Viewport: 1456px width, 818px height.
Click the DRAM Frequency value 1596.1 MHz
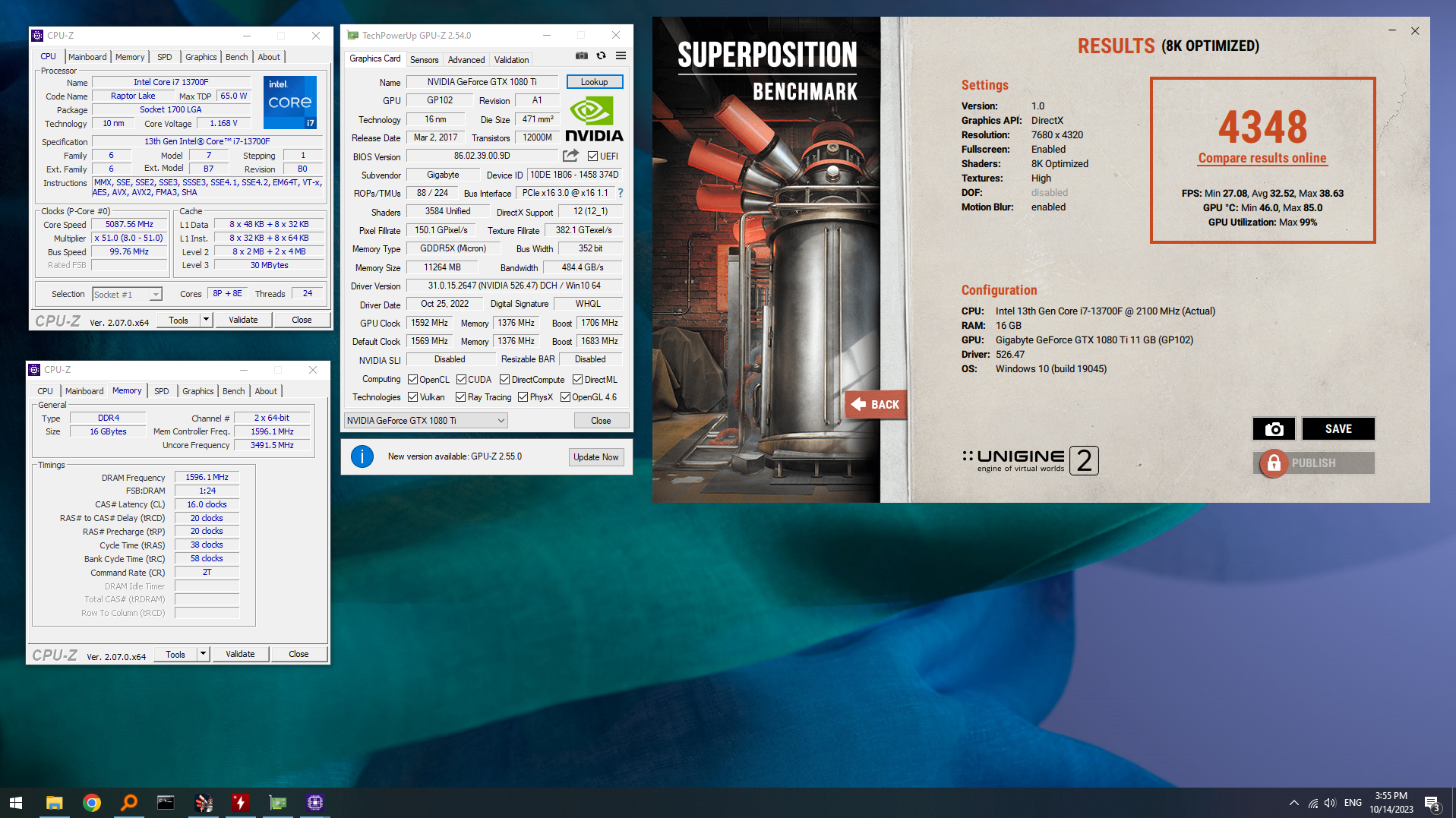tap(207, 477)
